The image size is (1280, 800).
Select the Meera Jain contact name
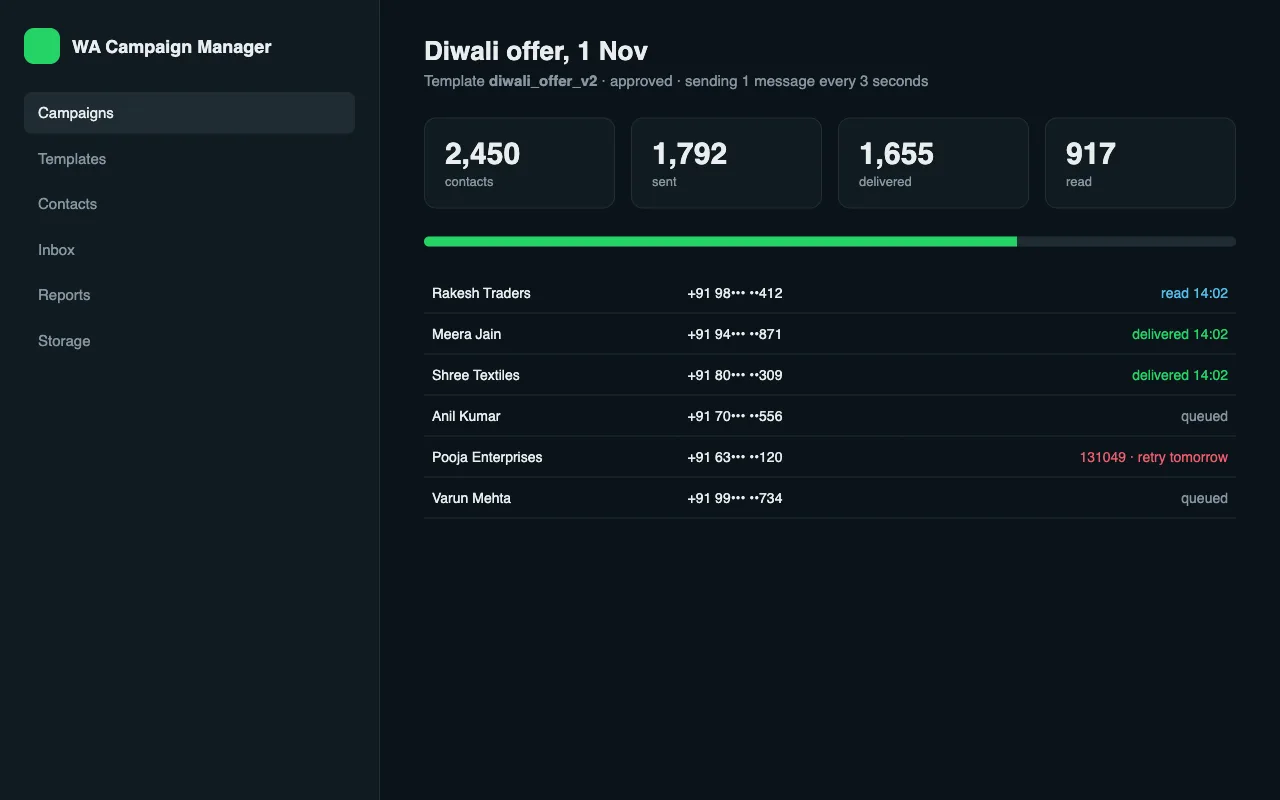point(467,334)
